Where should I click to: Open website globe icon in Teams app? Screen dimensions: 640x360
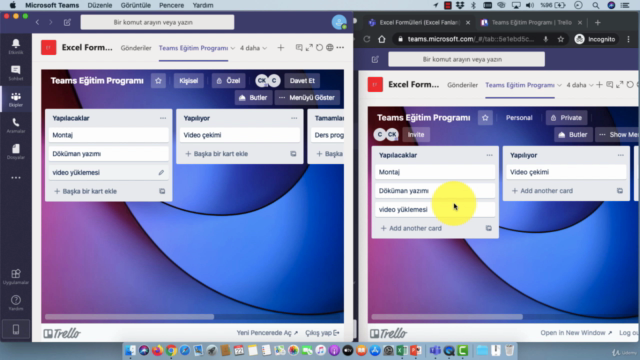coord(330,48)
